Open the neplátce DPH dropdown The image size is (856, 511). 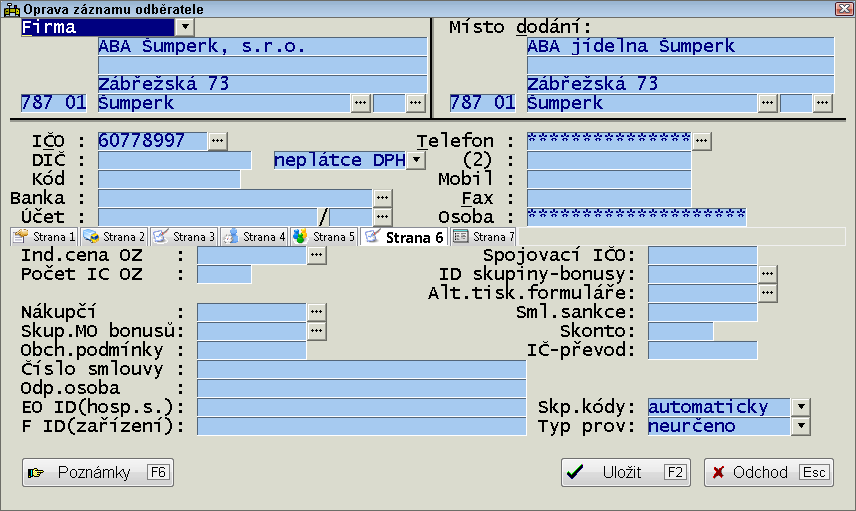(416, 160)
